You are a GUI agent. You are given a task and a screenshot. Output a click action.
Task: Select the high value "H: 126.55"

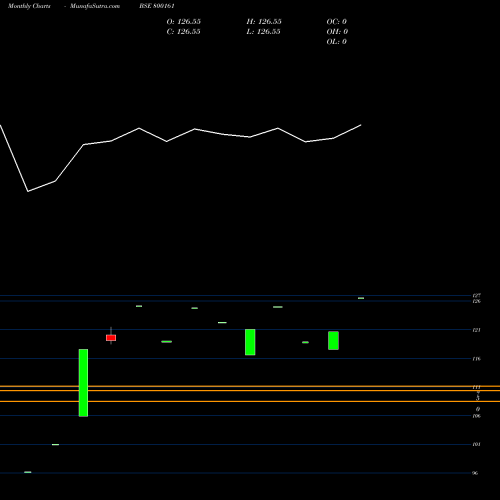(264, 22)
